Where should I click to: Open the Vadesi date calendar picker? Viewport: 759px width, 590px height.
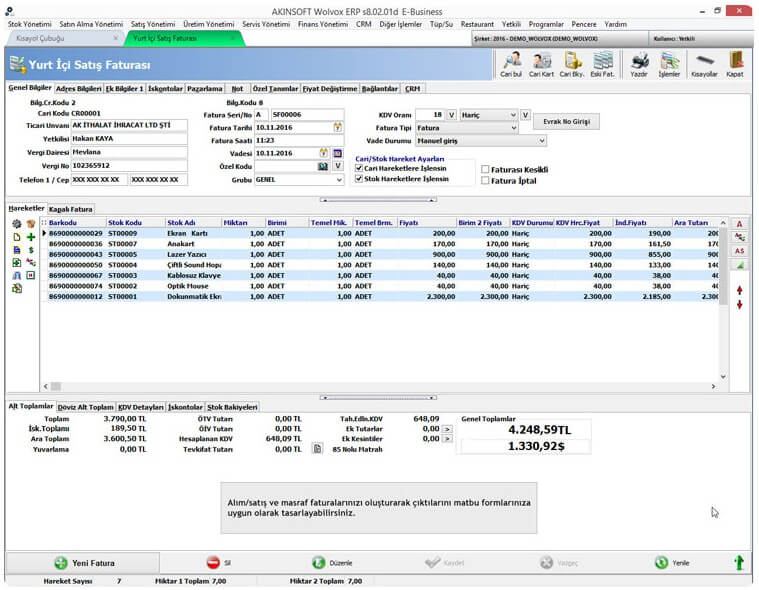coord(323,153)
